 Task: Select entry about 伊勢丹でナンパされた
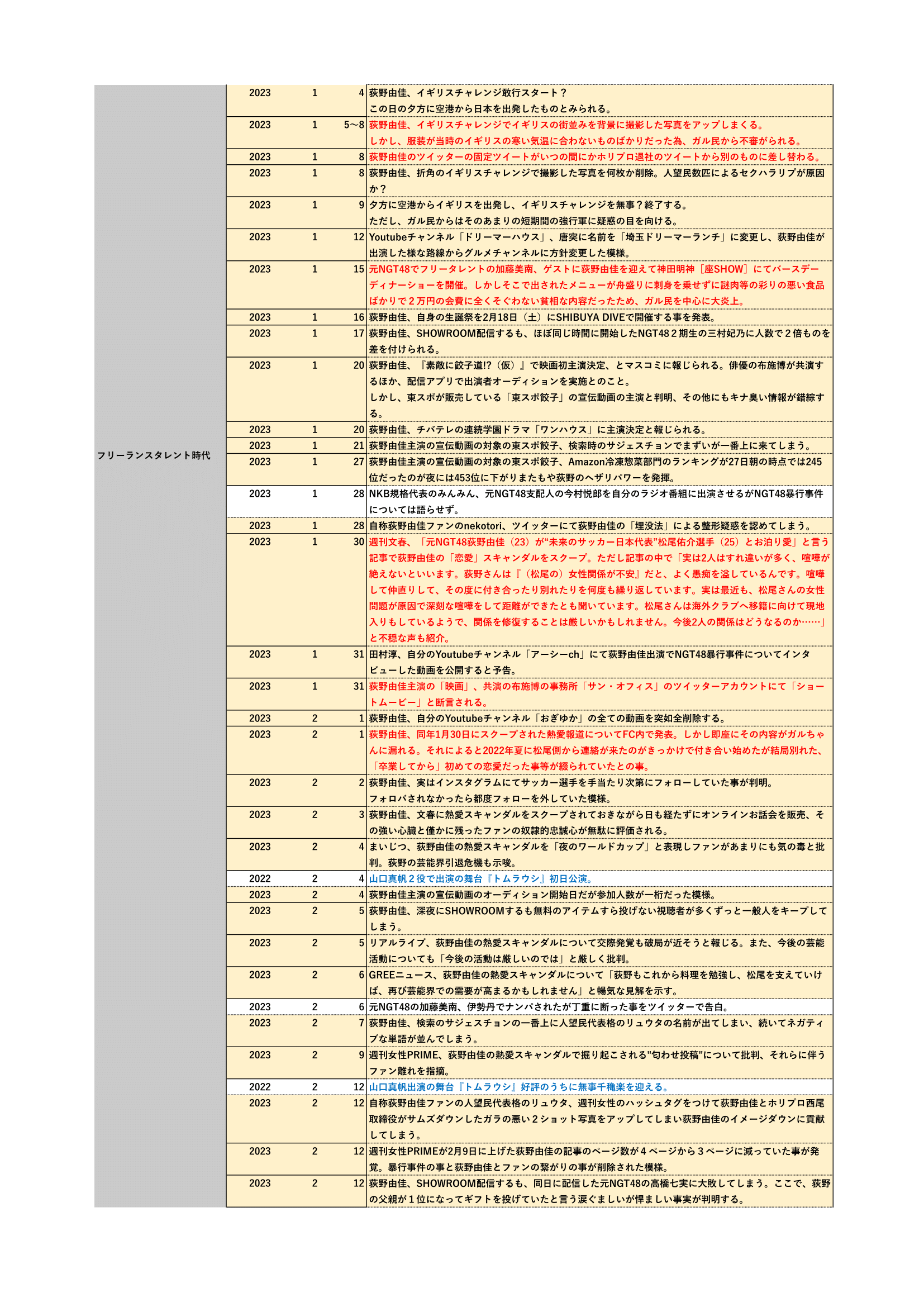599,1007
